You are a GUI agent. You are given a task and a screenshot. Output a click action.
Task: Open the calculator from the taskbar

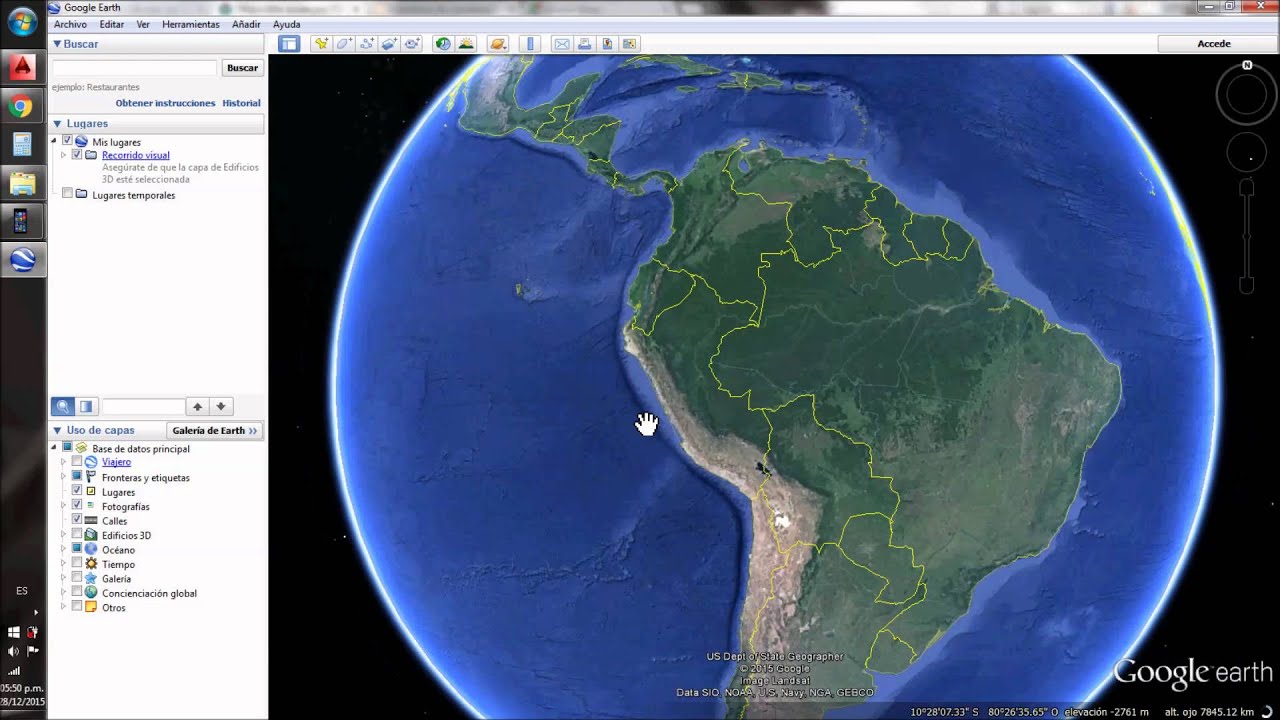[x=21, y=144]
